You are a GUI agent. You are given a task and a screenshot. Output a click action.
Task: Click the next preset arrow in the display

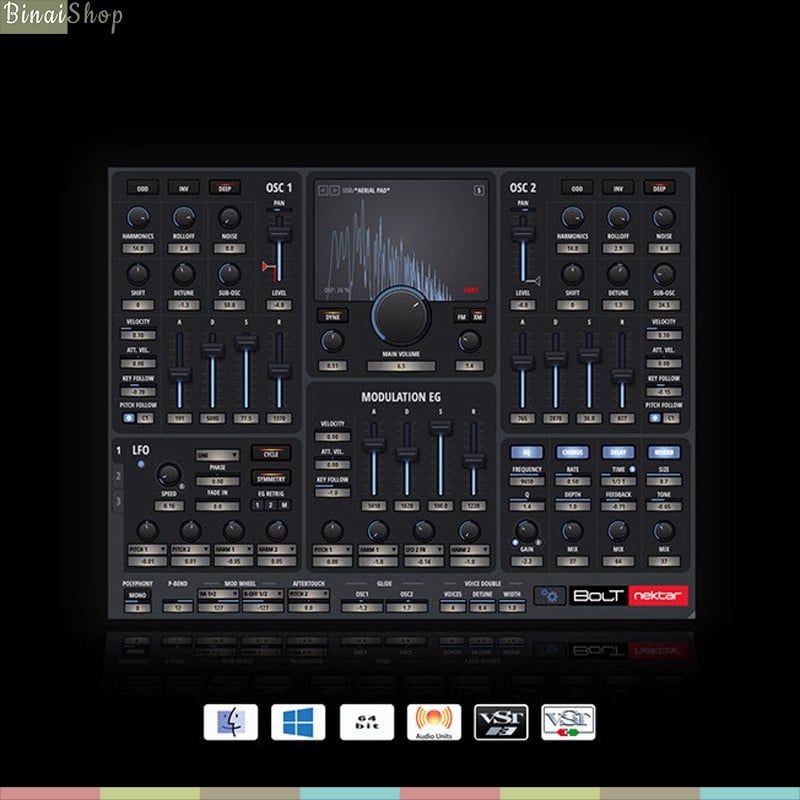click(333, 190)
